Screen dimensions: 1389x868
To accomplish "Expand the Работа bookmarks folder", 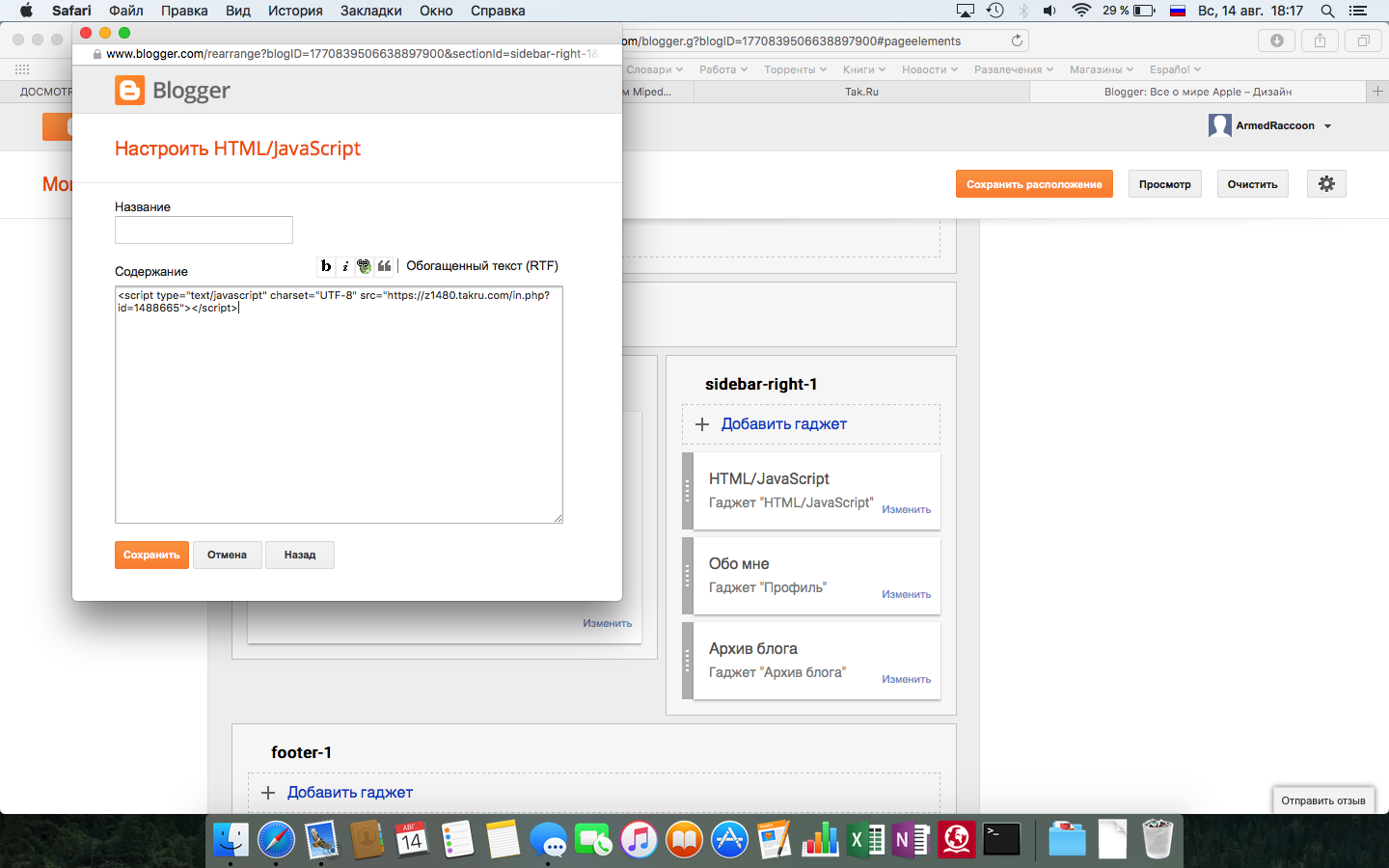I will tap(723, 69).
